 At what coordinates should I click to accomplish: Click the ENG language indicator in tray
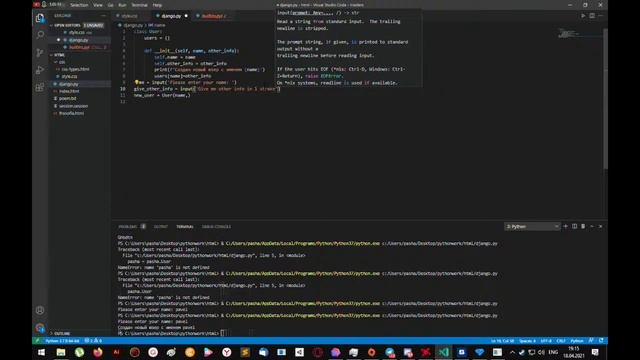click(x=553, y=352)
